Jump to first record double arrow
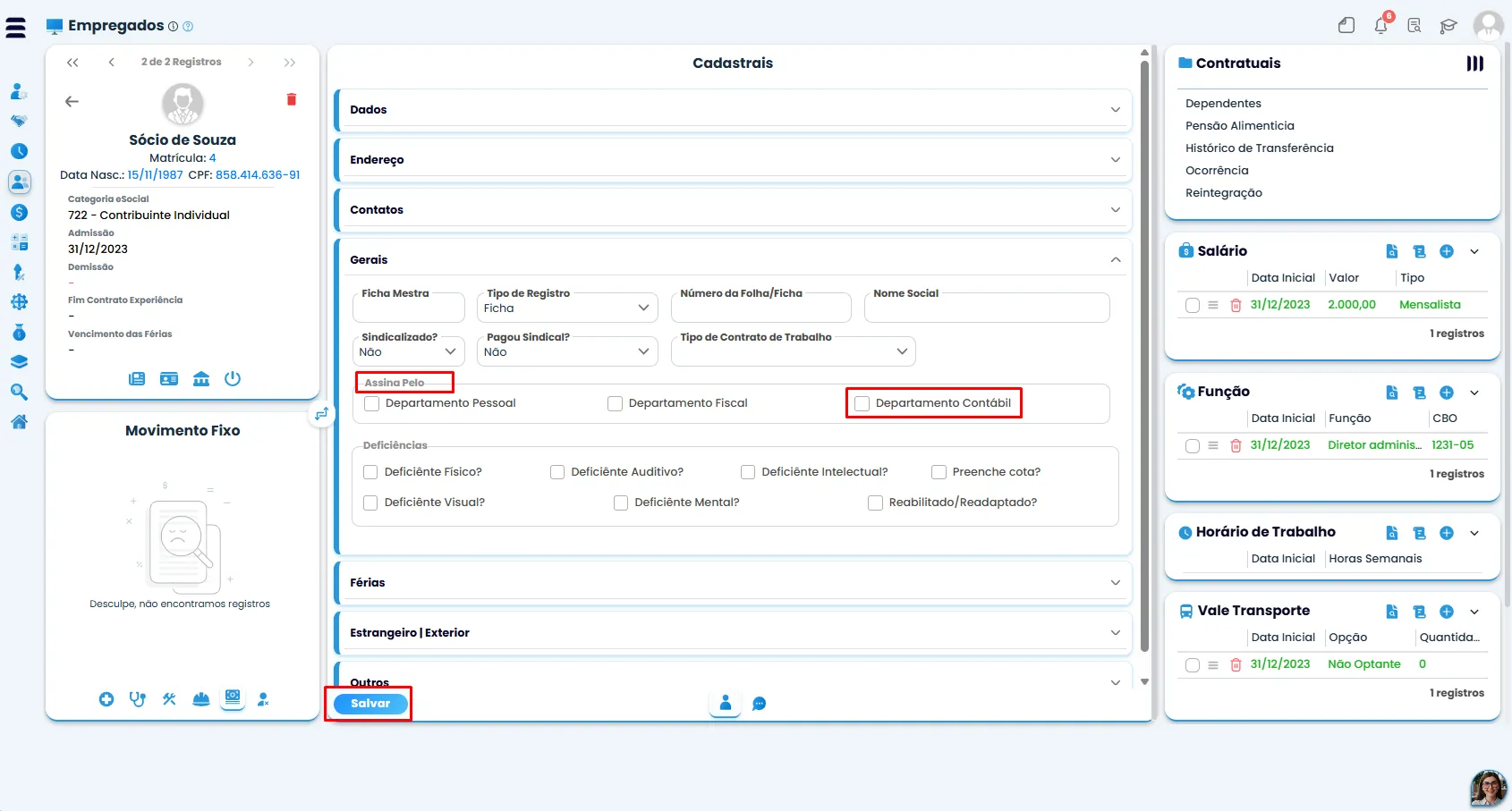This screenshot has height=811, width=1512. (x=72, y=63)
